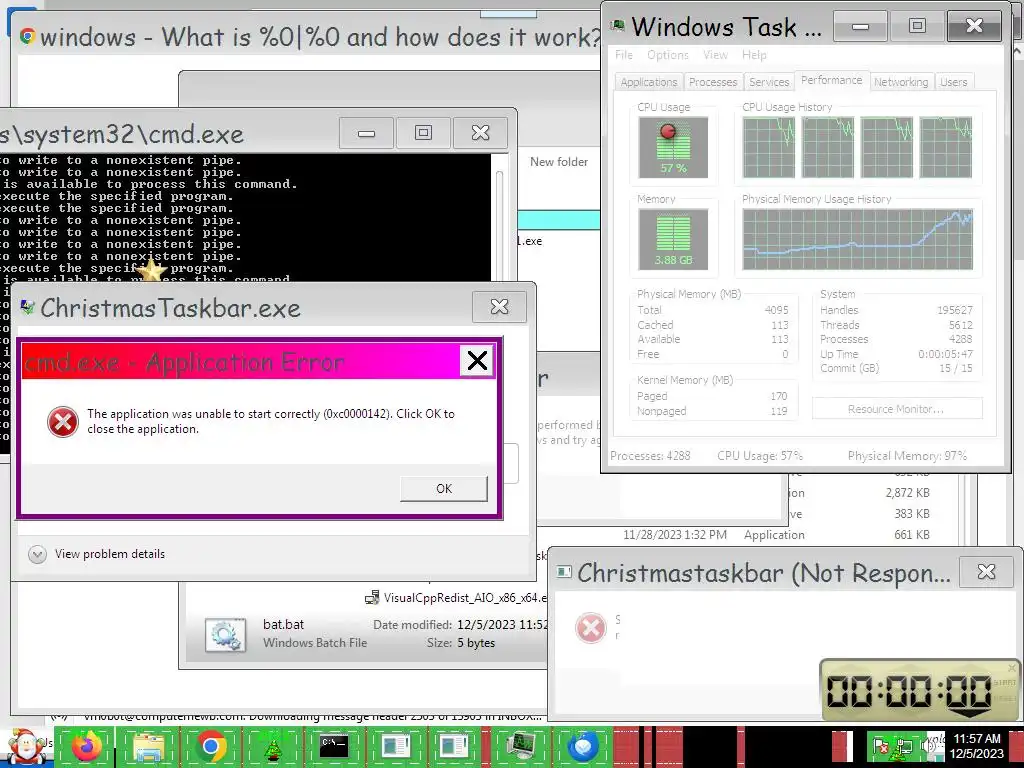
Task: Open the View menu in Task Manager
Action: (715, 55)
